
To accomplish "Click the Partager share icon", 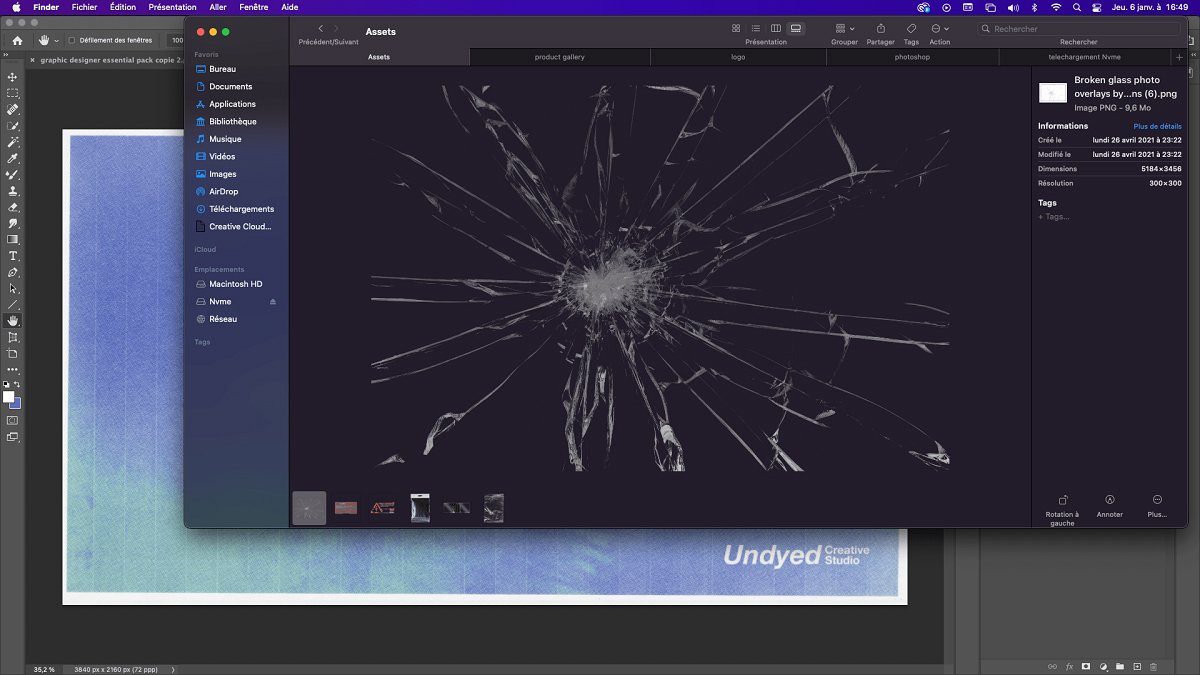I will [880, 29].
